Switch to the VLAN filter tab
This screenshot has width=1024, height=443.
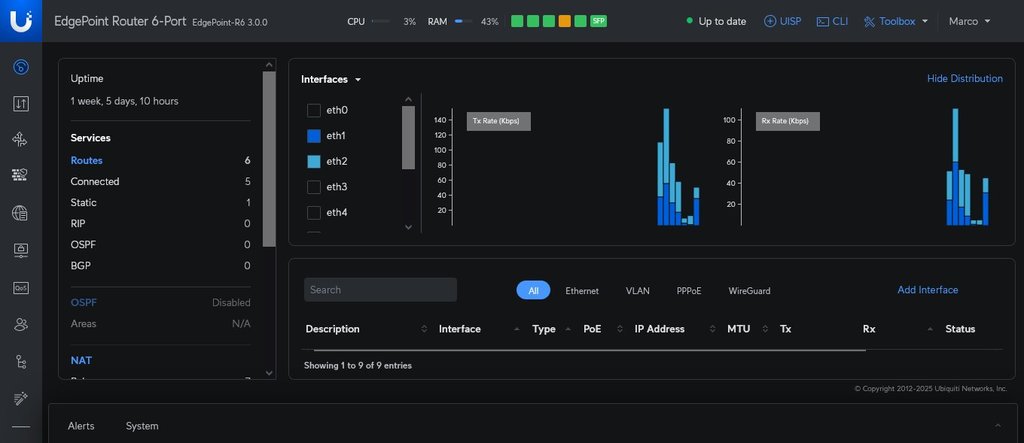click(x=637, y=291)
